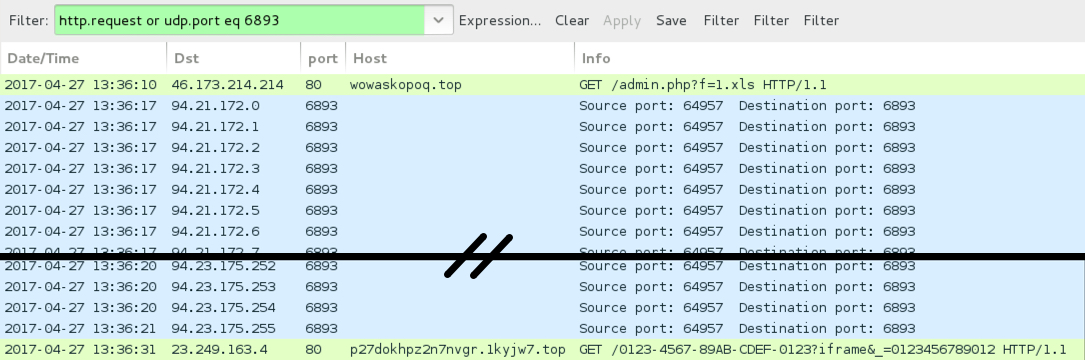
Task: Select packet row to 94.21.172.2
Action: pos(542,147)
